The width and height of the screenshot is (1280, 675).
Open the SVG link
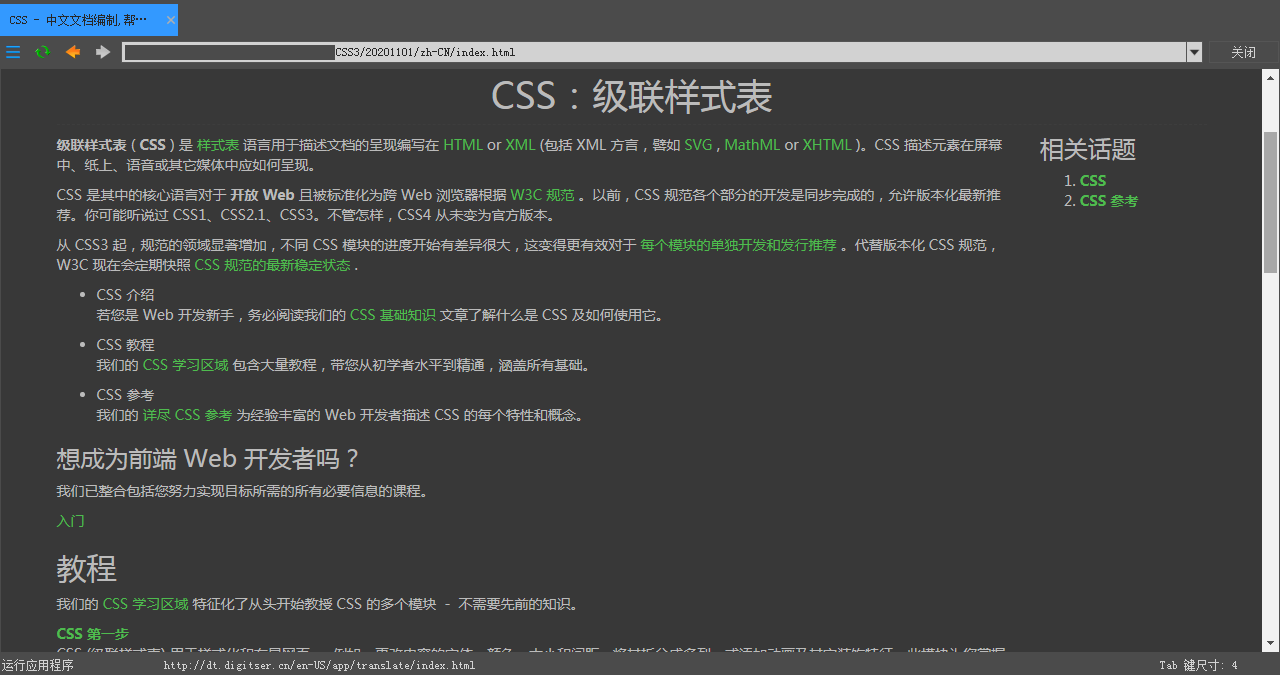698,144
